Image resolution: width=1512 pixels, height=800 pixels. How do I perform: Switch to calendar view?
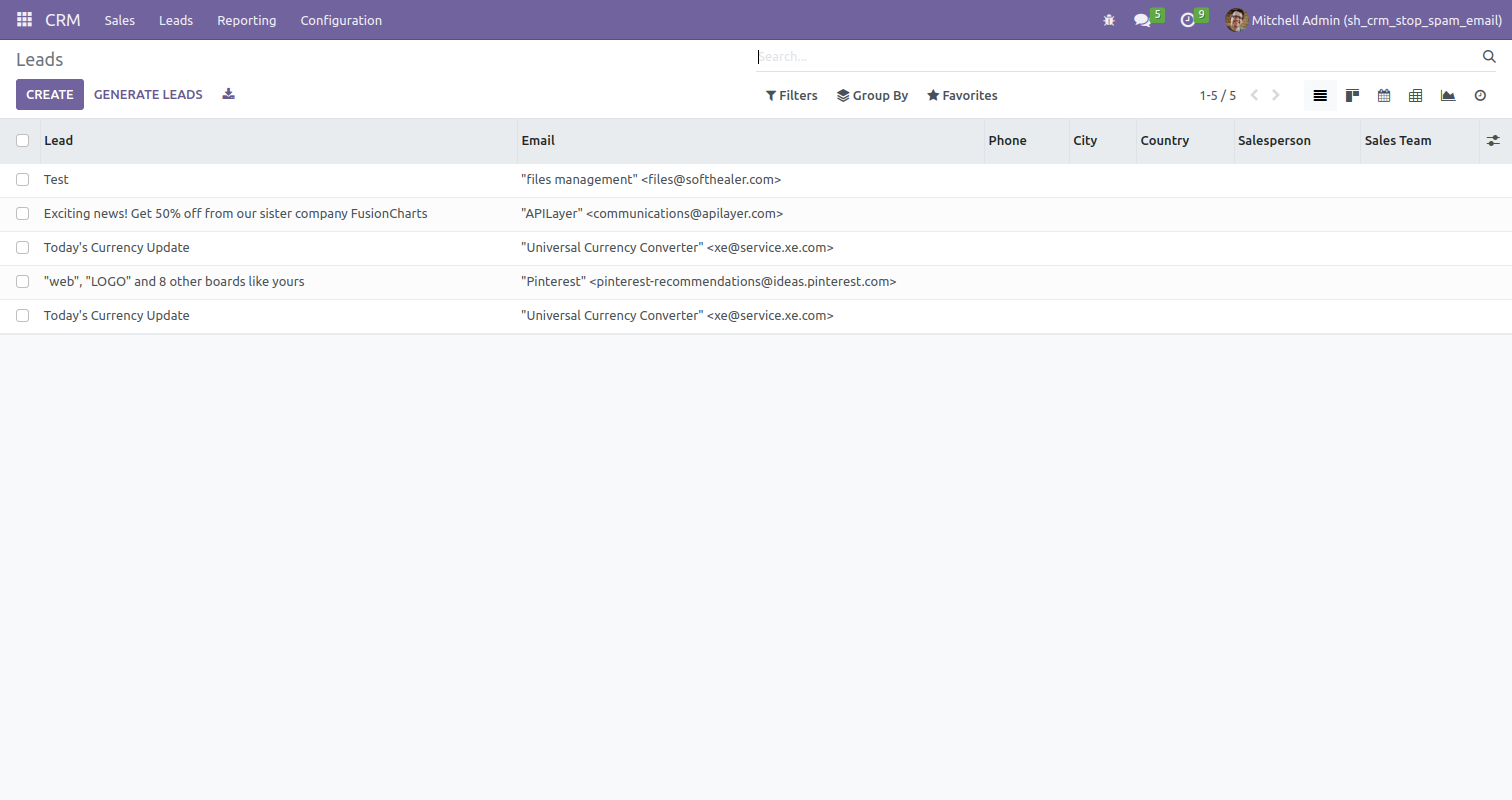pyautogui.click(x=1384, y=96)
